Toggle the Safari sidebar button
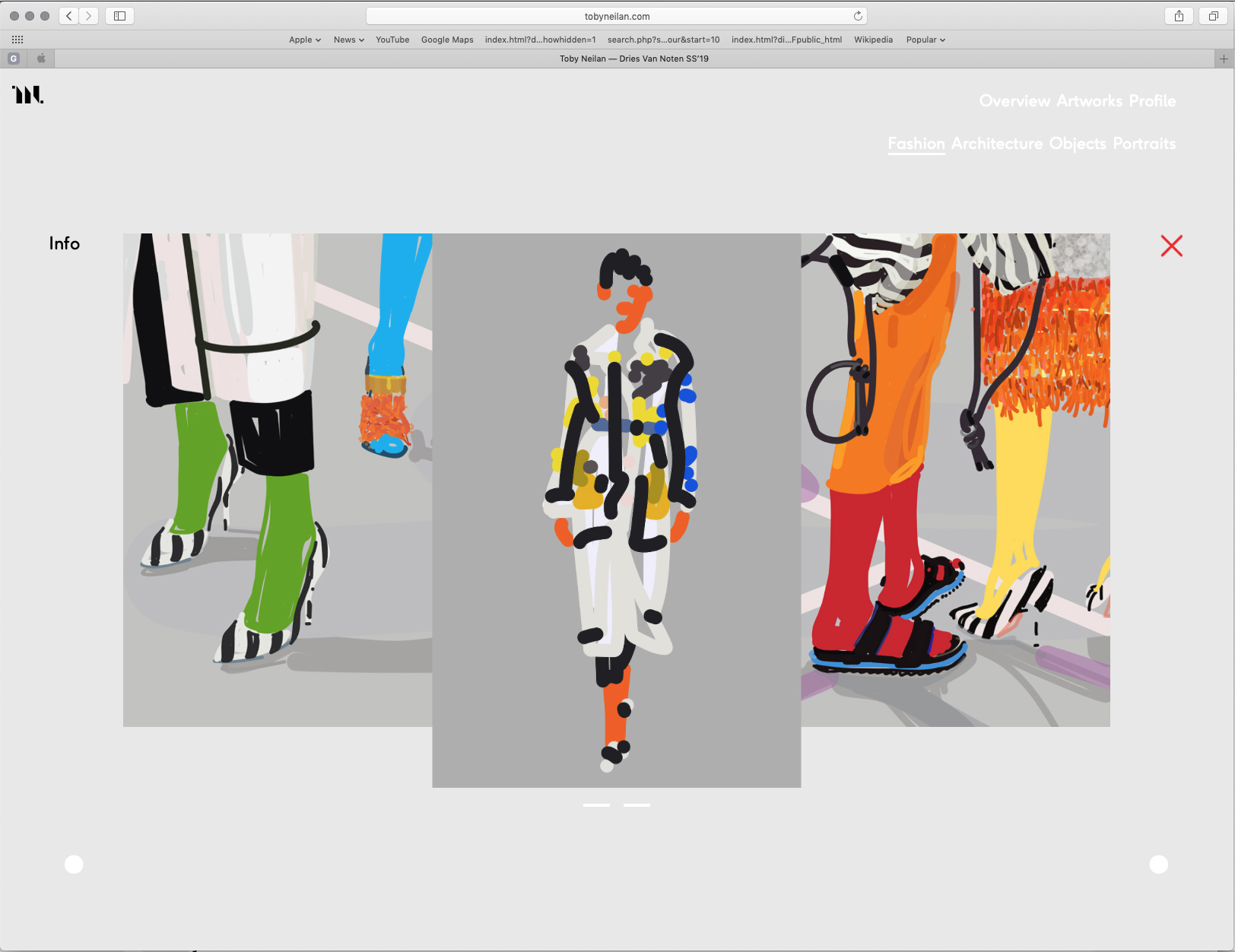 (119, 16)
